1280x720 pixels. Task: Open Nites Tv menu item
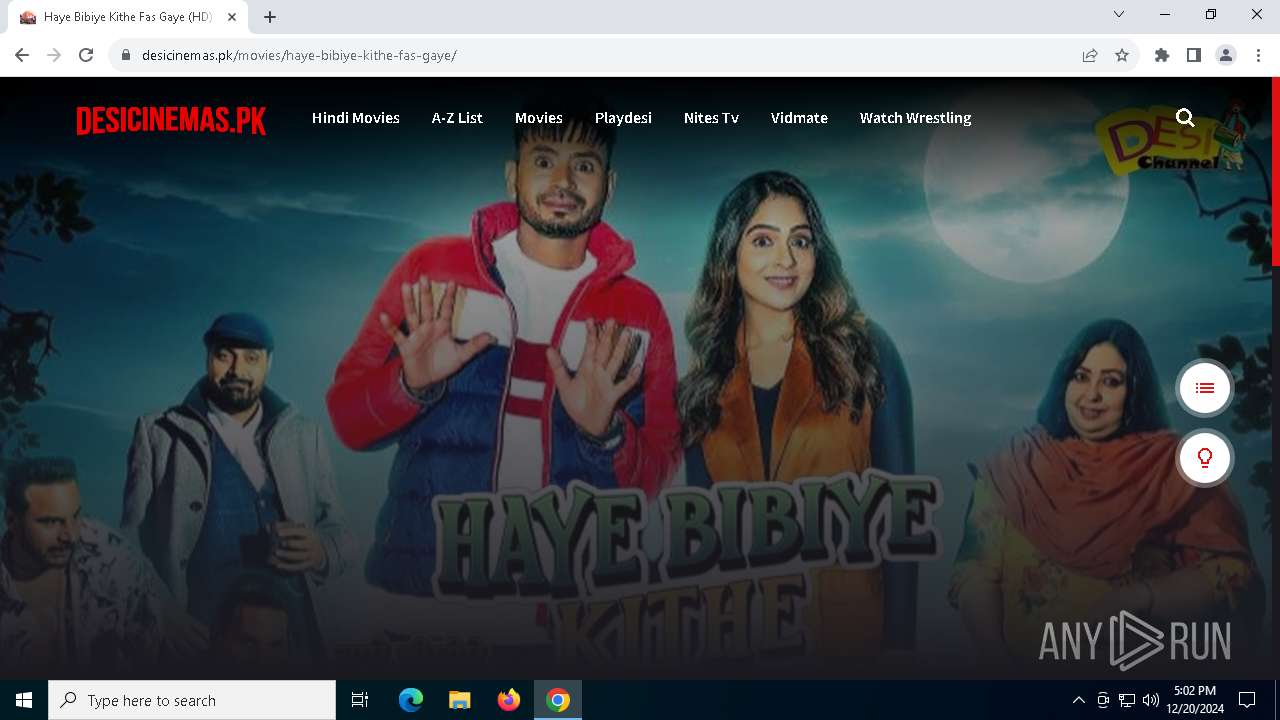pos(711,118)
